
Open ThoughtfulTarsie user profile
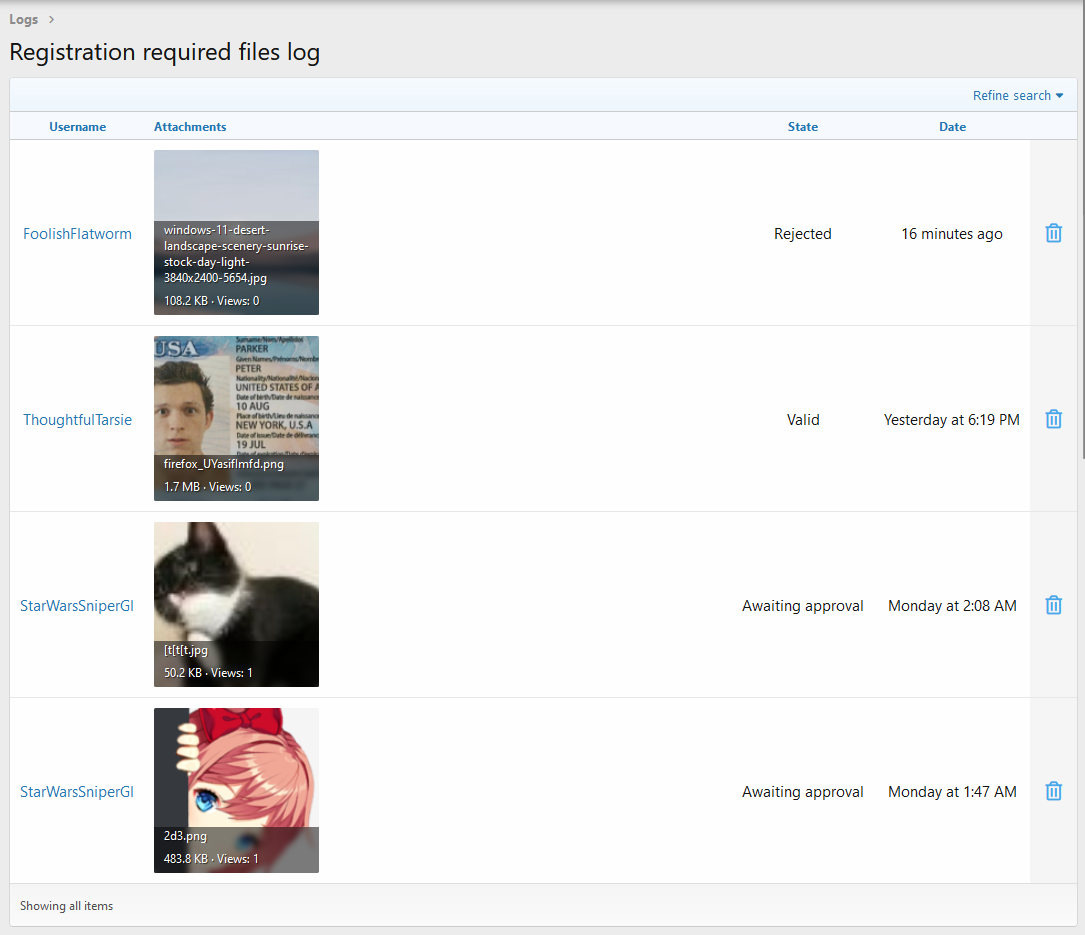click(x=78, y=419)
